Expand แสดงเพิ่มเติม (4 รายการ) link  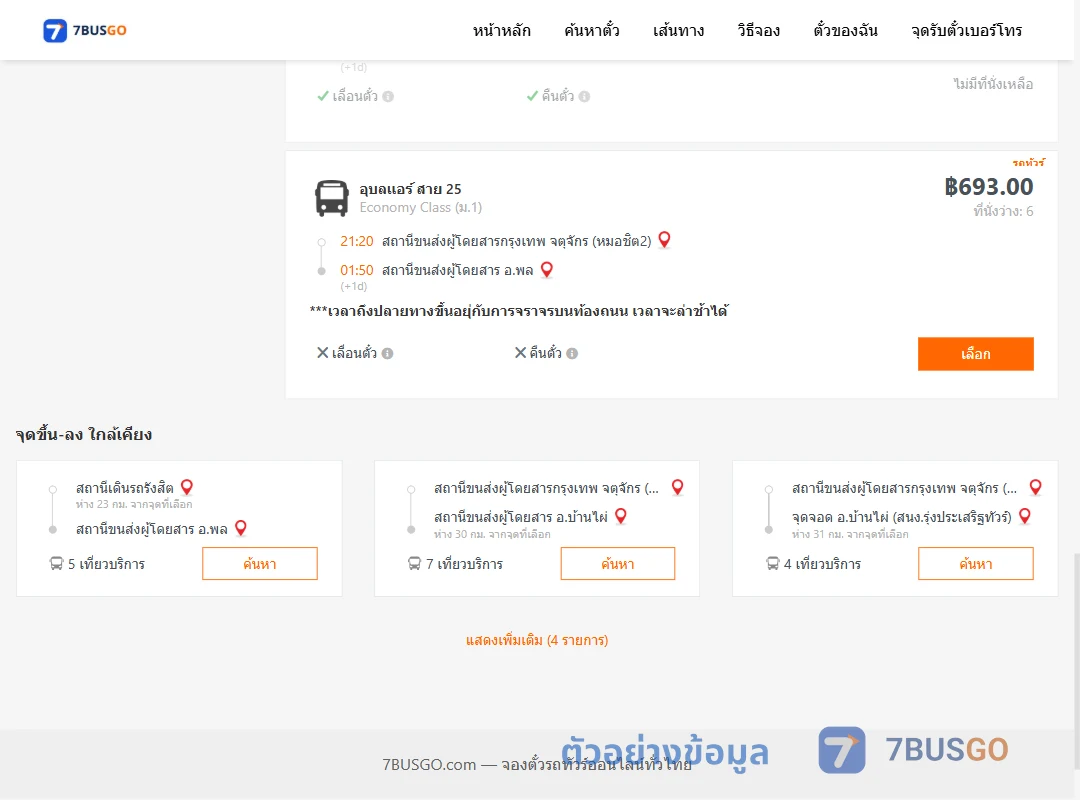click(x=537, y=640)
